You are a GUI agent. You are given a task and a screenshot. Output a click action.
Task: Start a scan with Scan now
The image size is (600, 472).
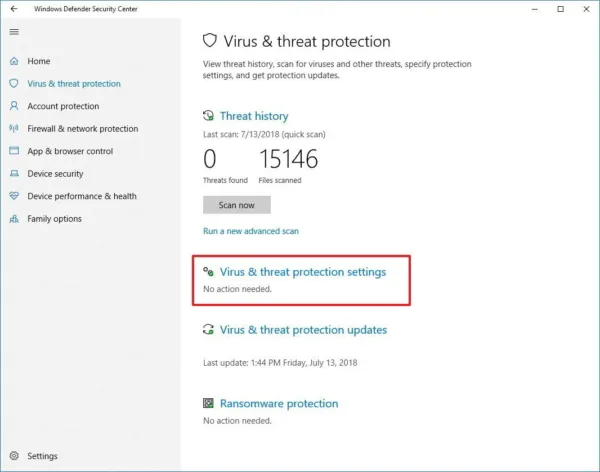pyautogui.click(x=237, y=205)
